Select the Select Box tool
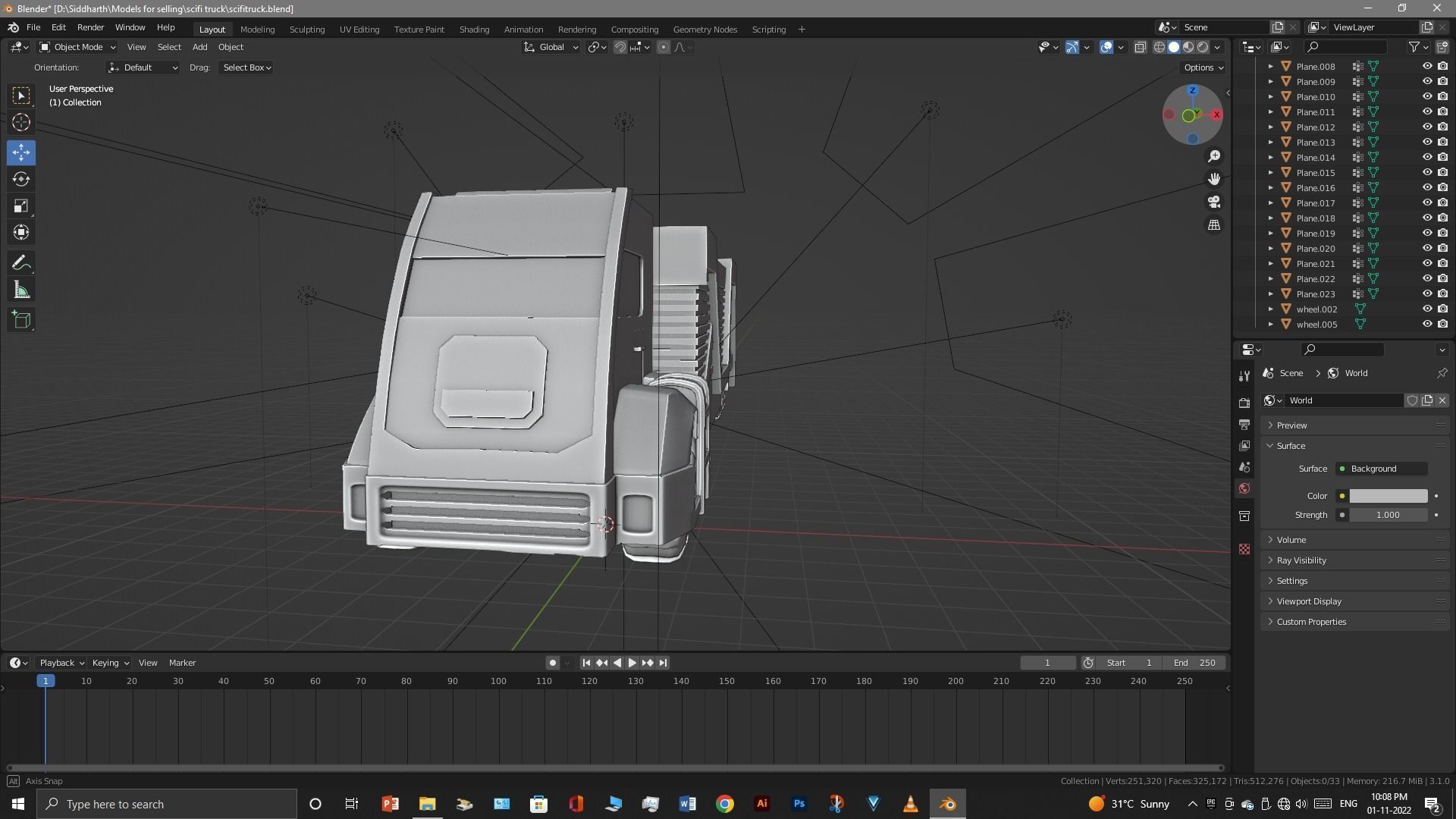 pyautogui.click(x=21, y=96)
